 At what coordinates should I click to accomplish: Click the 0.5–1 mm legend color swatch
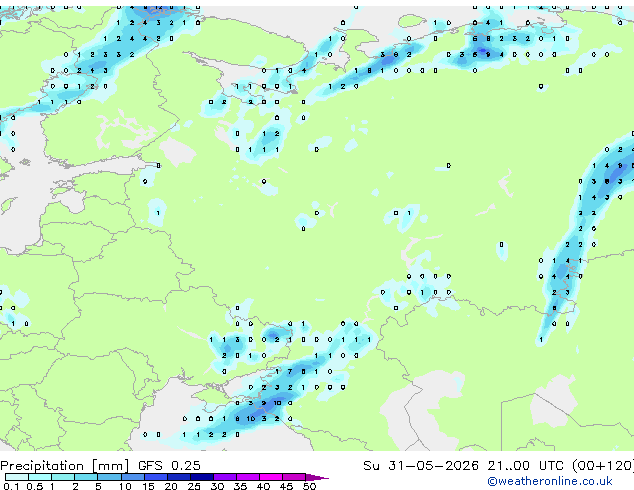pos(40,477)
